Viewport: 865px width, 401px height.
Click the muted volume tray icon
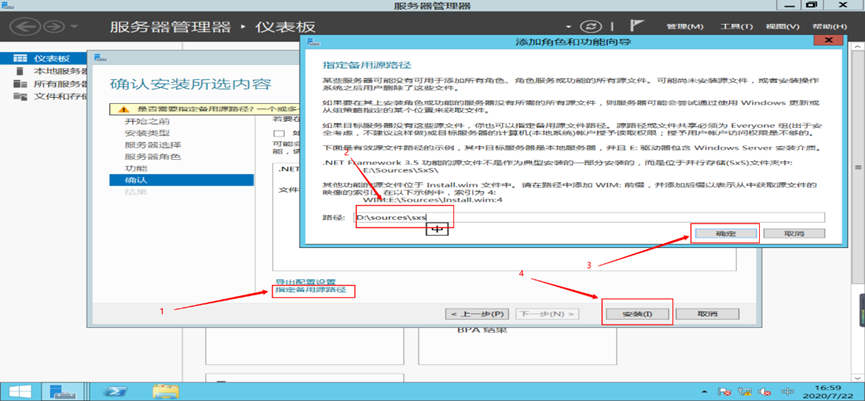(763, 391)
